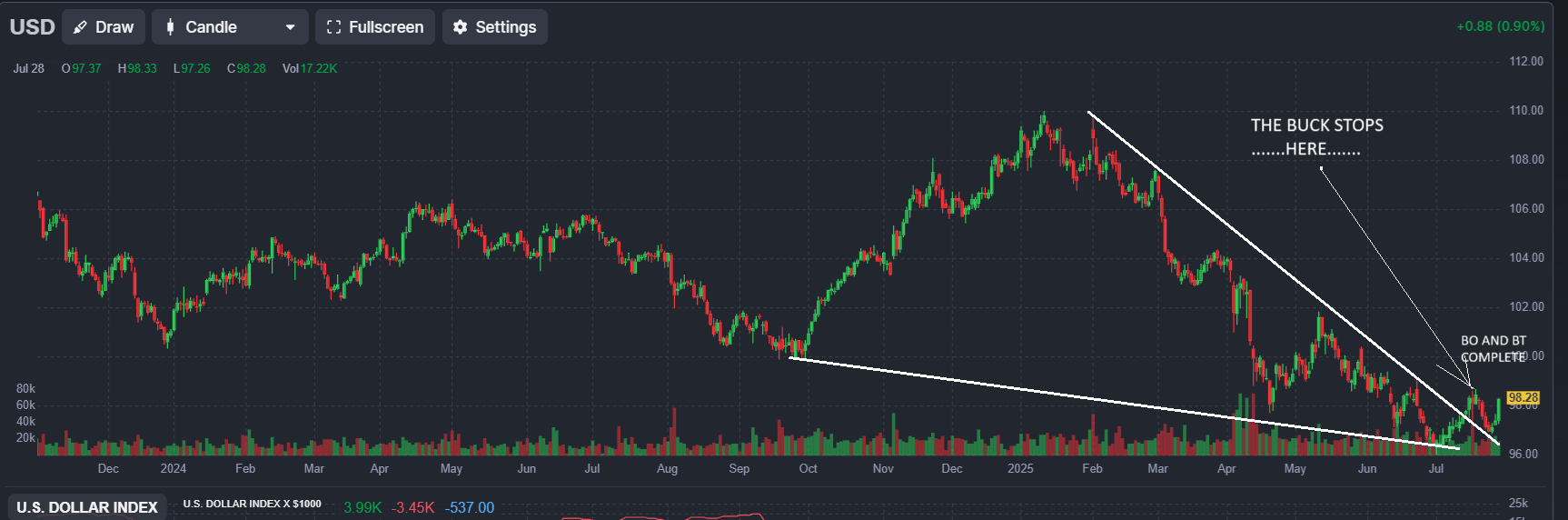
Task: Click the 112.00 label on the price axis
Action: click(x=1525, y=62)
